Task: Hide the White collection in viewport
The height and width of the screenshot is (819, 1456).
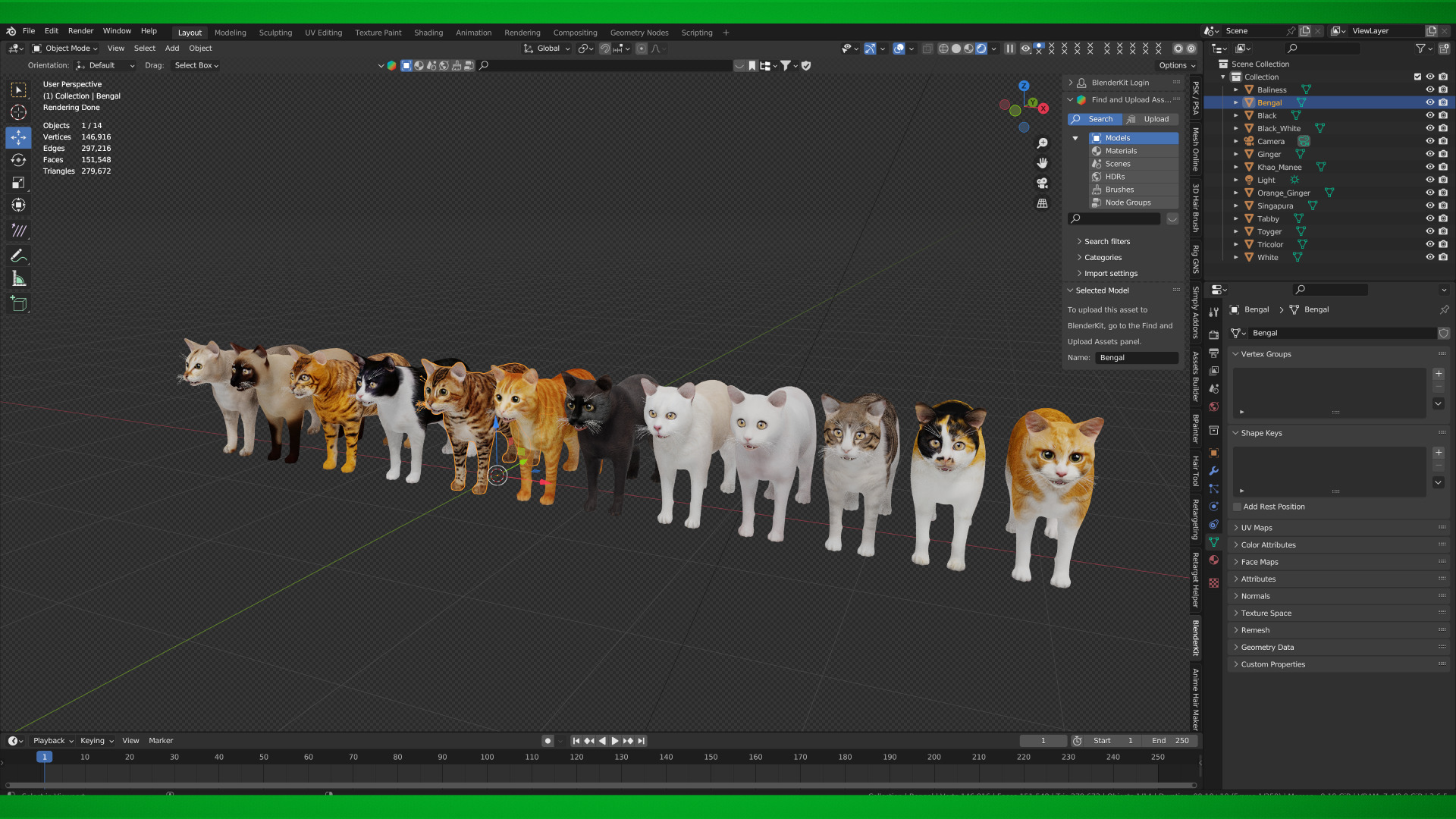Action: [1429, 257]
